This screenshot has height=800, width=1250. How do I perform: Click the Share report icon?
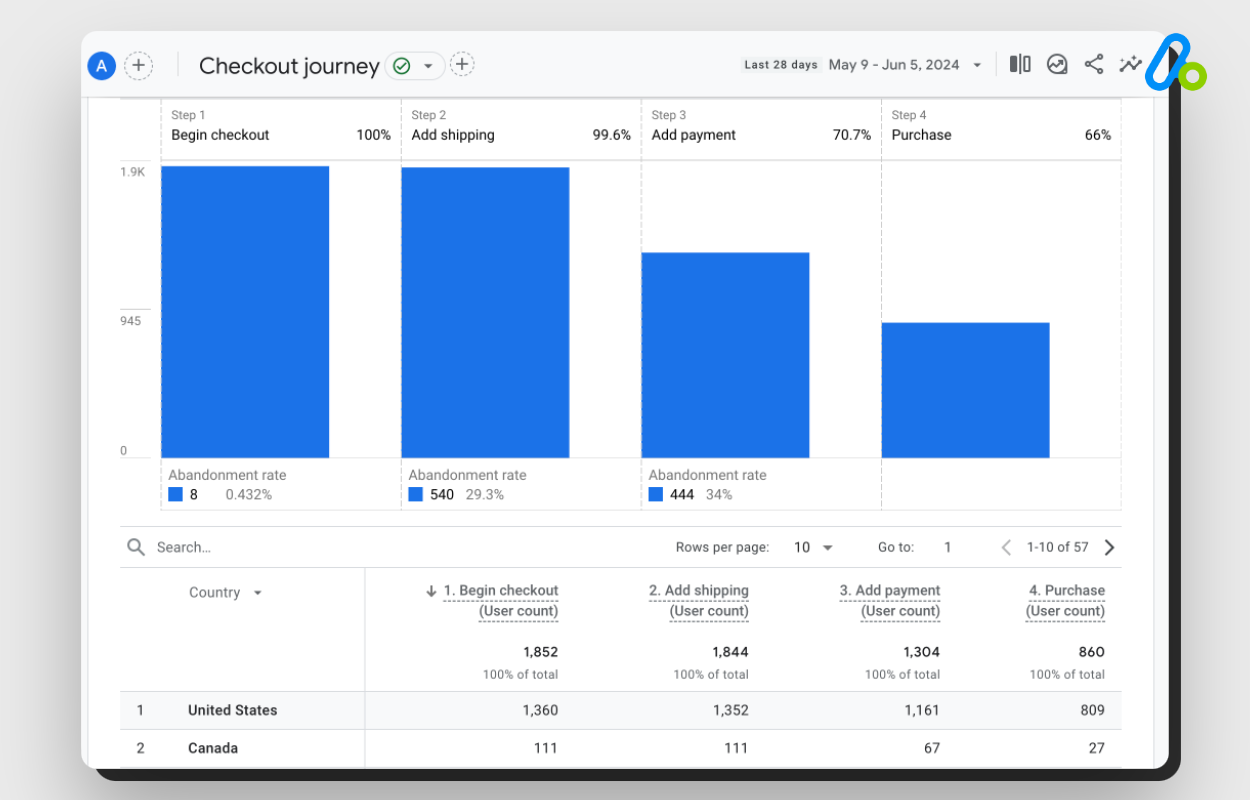(1094, 65)
